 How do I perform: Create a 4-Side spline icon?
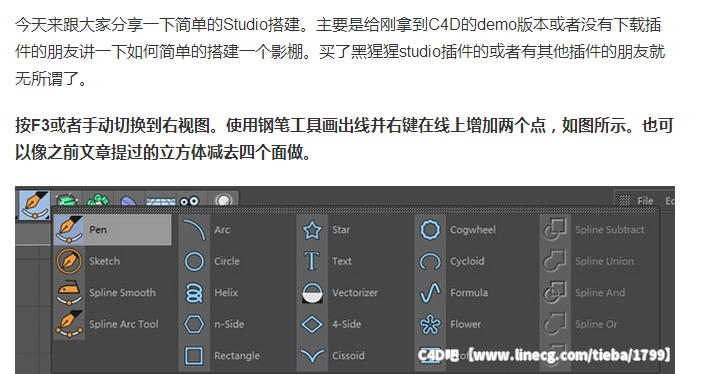[312, 324]
